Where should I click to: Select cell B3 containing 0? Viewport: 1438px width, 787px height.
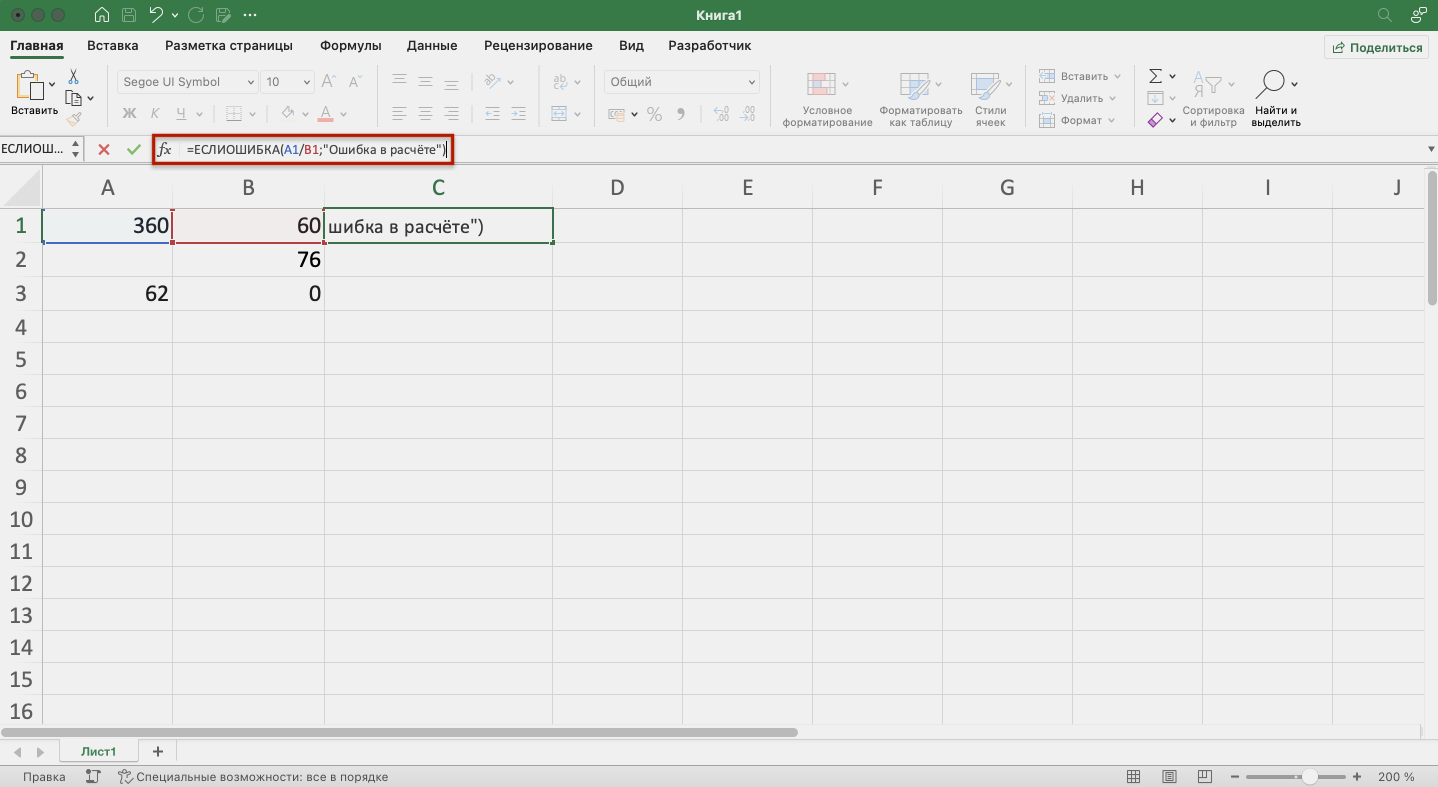click(x=248, y=293)
